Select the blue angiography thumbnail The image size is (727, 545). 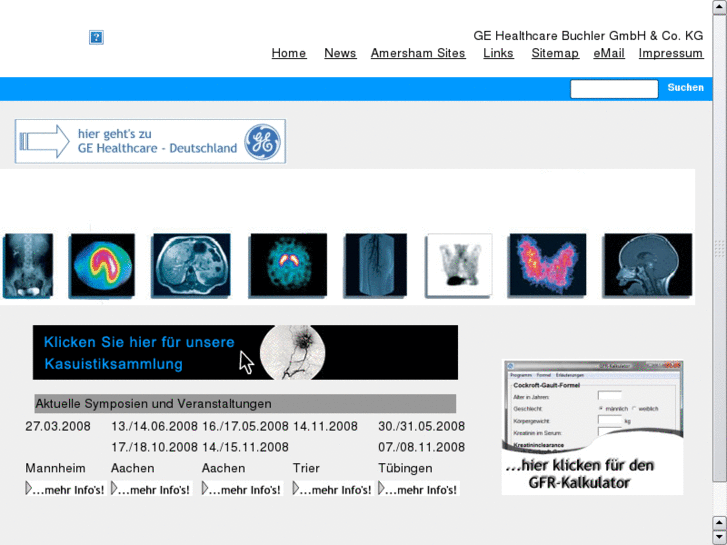click(376, 265)
